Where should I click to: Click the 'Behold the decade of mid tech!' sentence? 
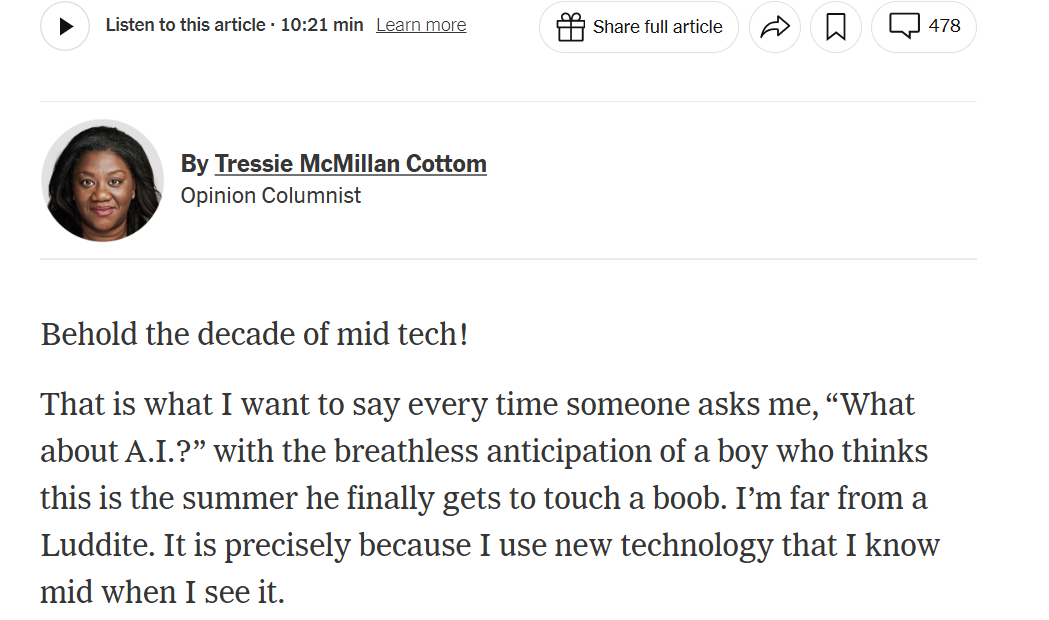click(x=254, y=334)
